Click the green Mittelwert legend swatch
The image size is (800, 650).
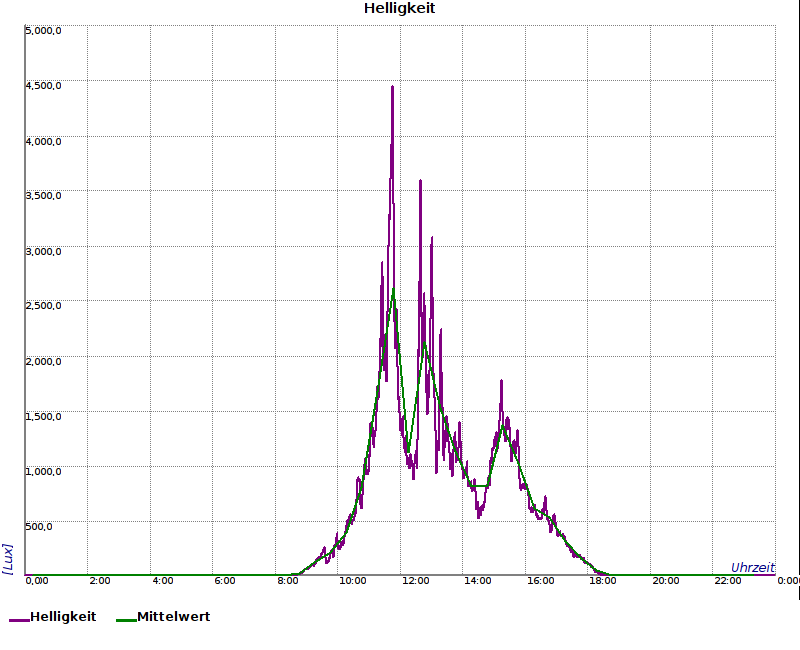(x=126, y=620)
